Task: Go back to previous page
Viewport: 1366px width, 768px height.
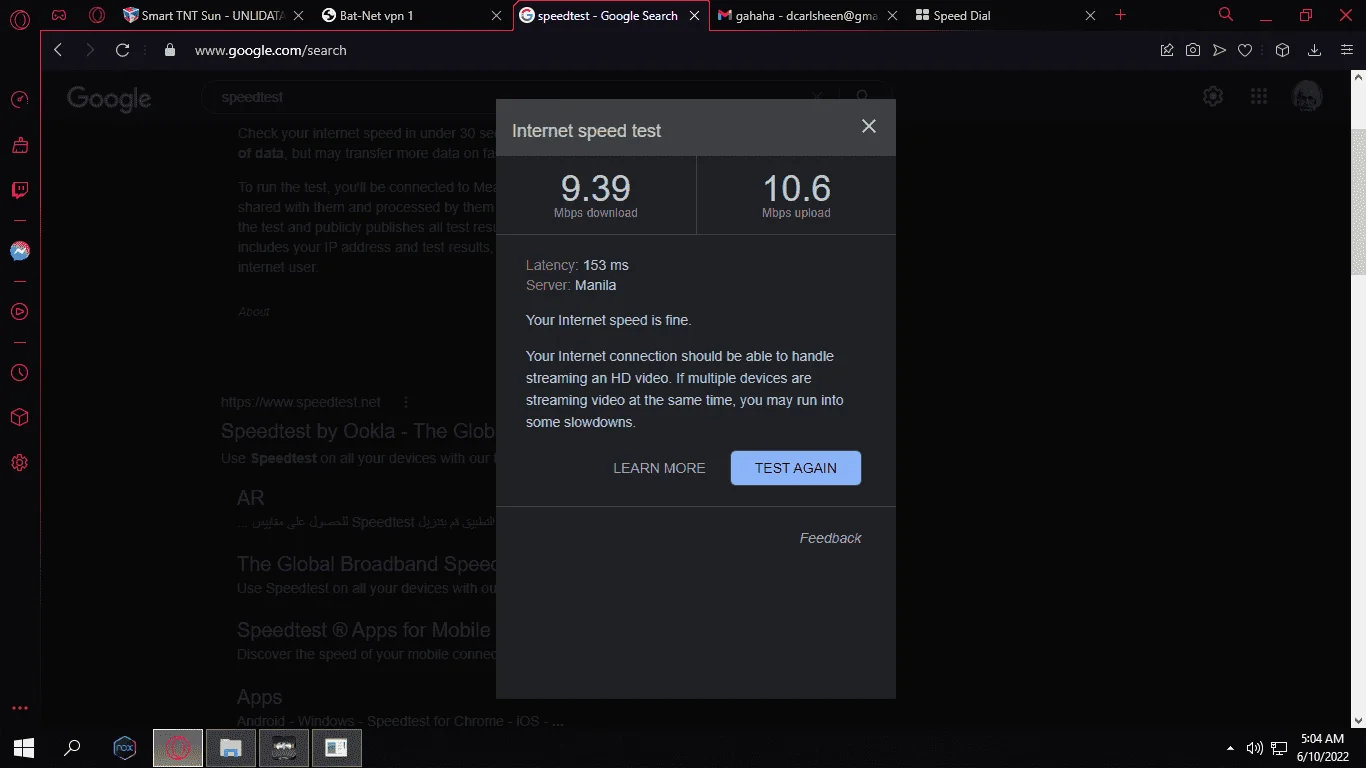Action: click(58, 50)
